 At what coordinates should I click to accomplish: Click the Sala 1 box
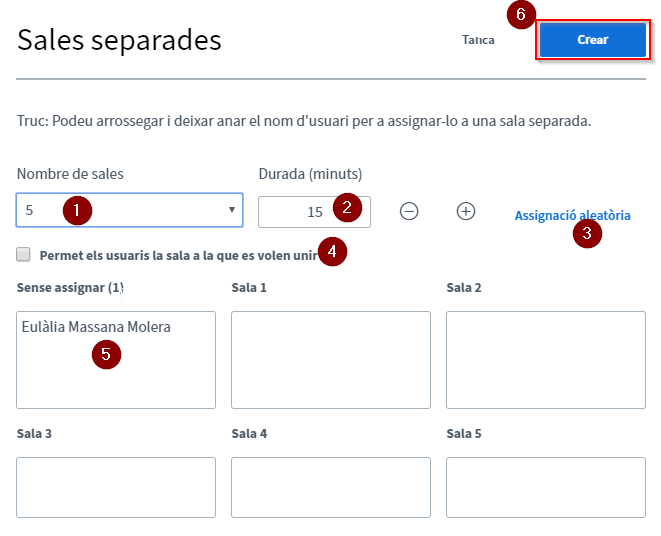tap(330, 359)
